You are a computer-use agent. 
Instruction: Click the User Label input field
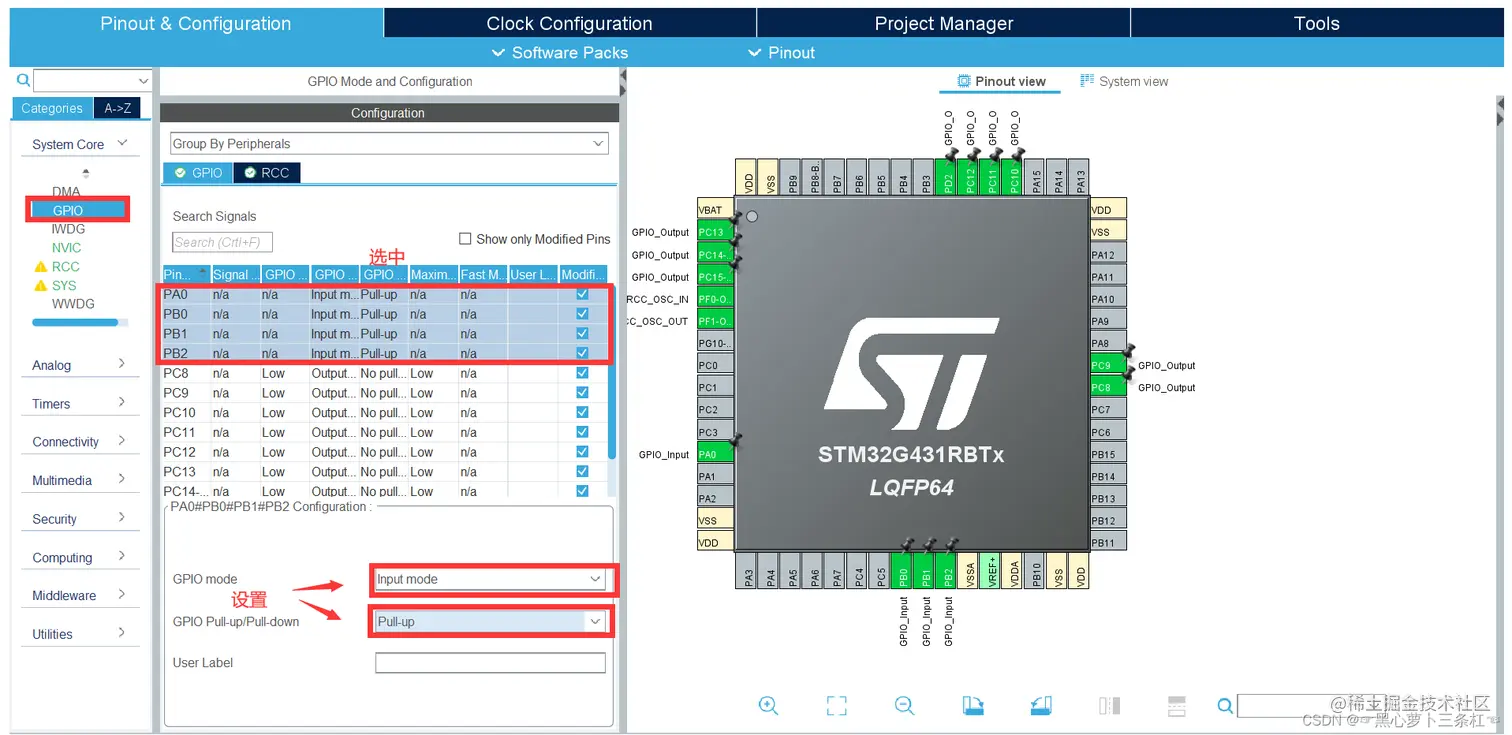pos(490,663)
